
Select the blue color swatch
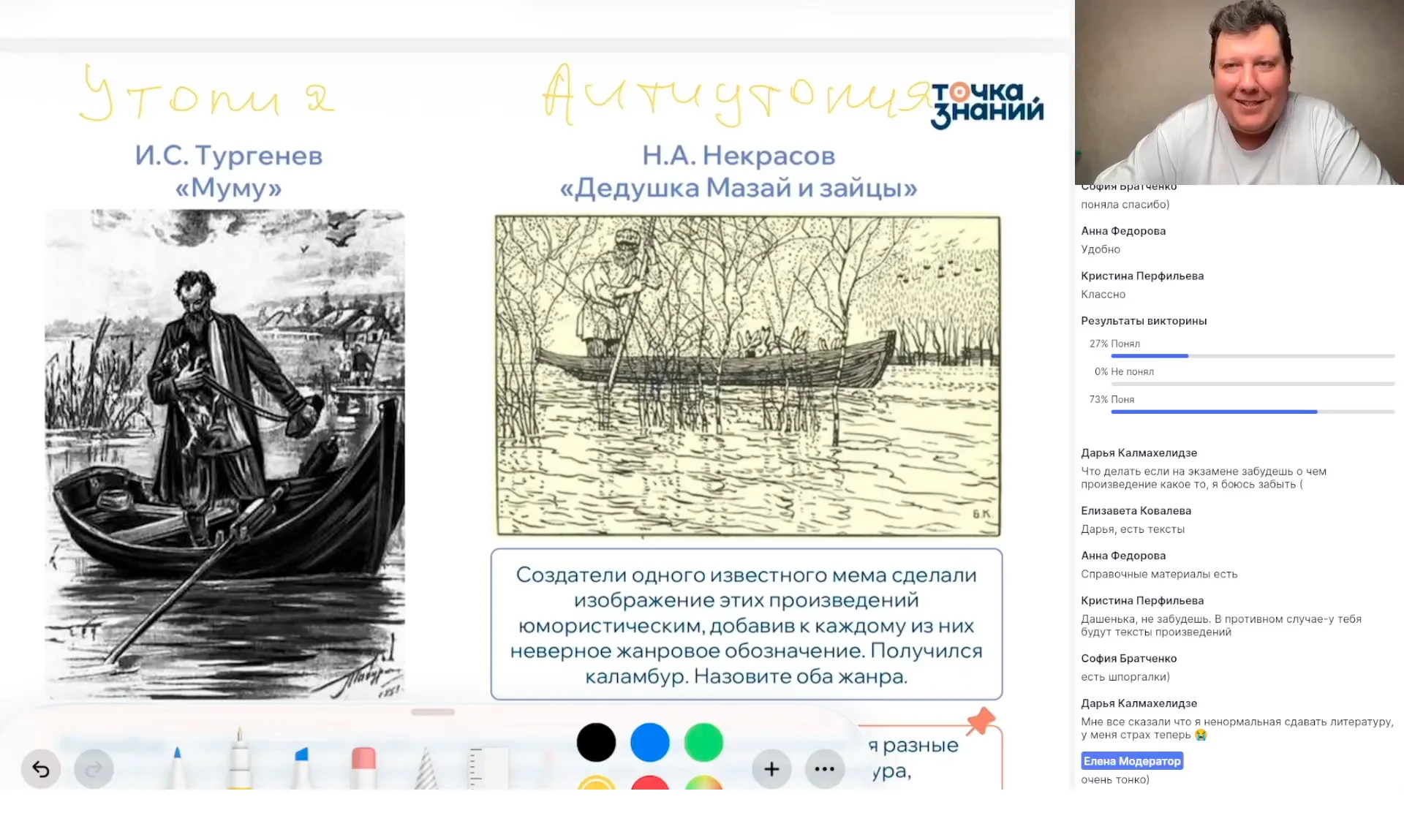pos(649,742)
